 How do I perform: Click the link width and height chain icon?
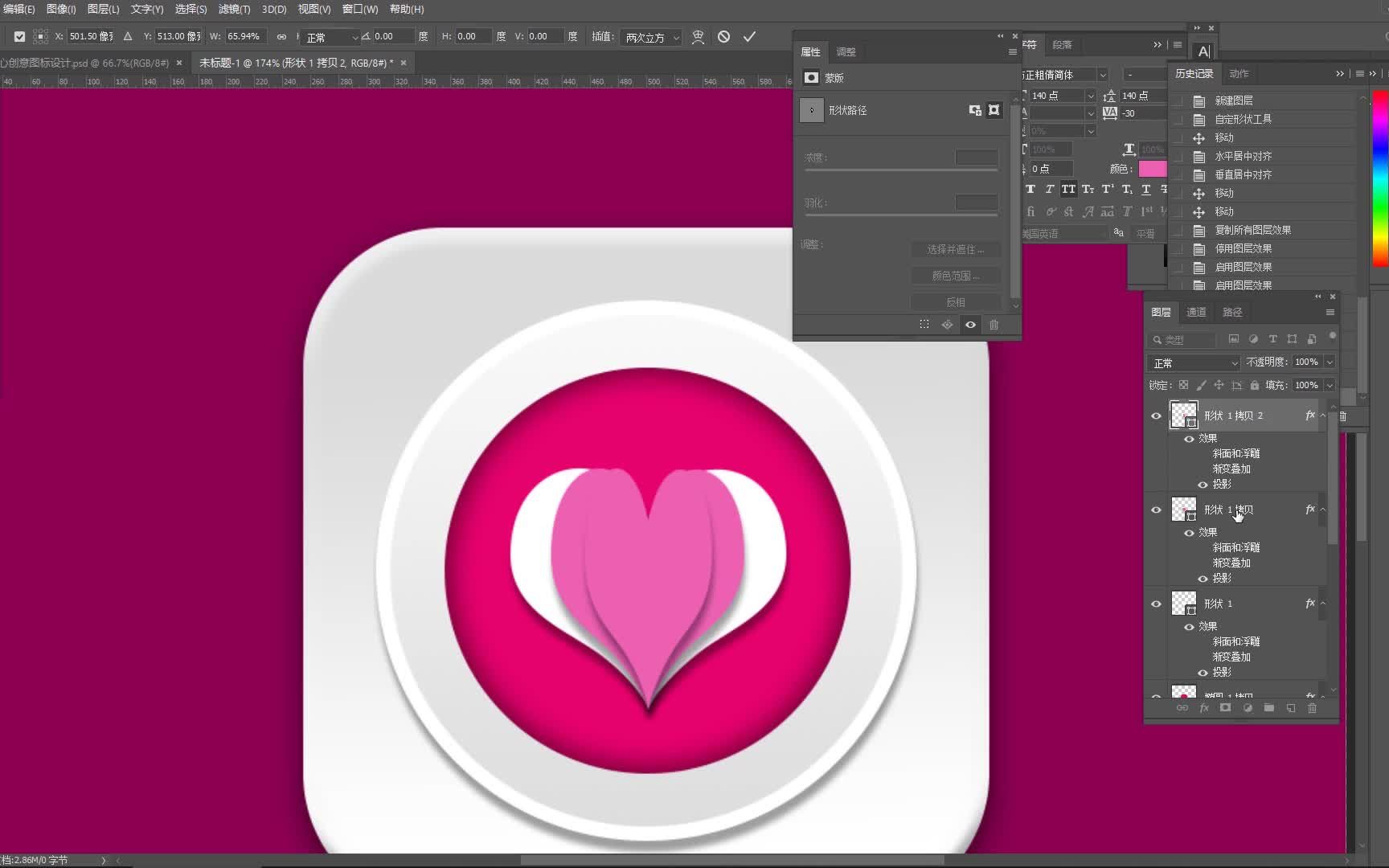(x=281, y=37)
